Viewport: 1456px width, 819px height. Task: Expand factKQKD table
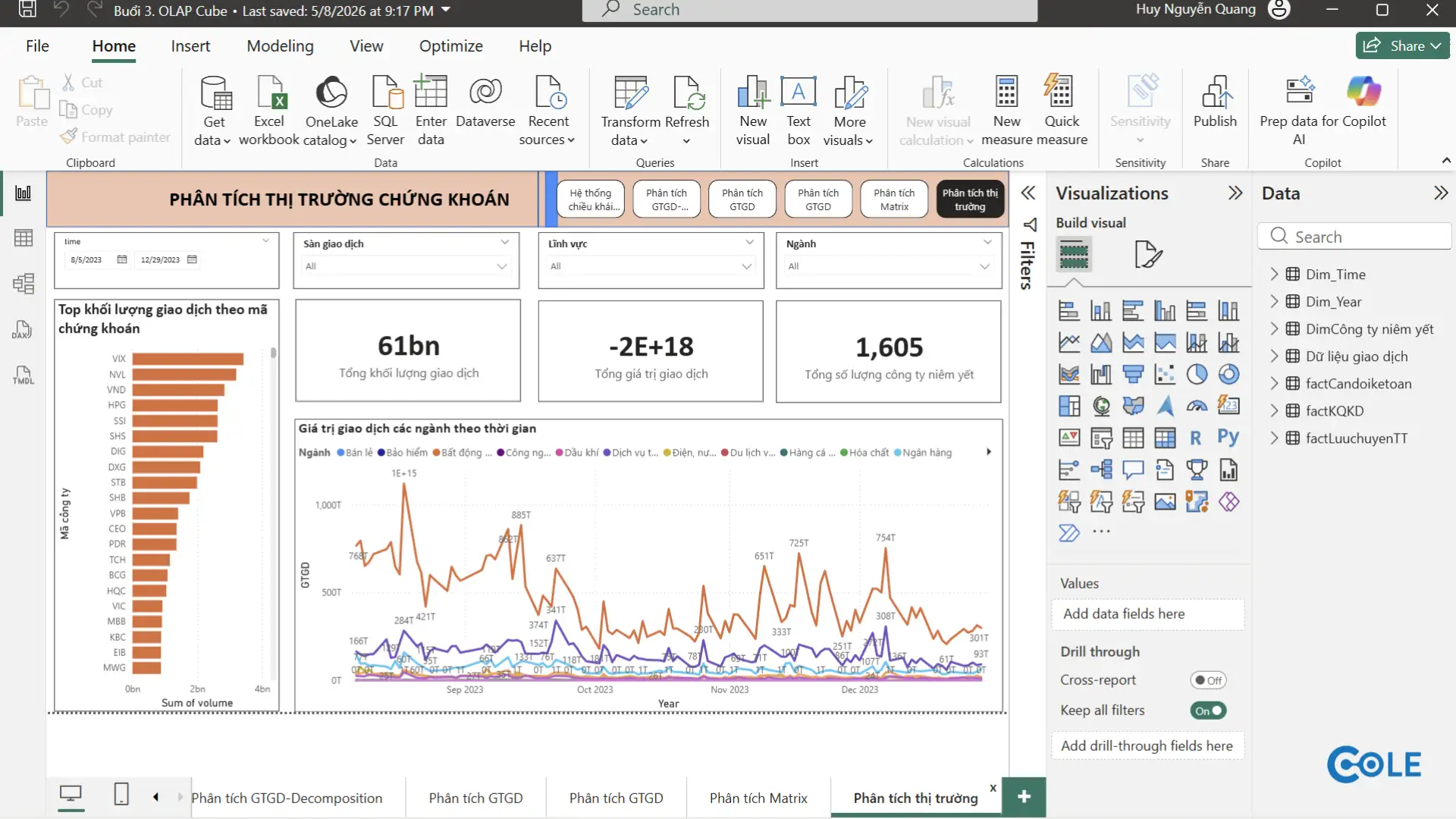pyautogui.click(x=1274, y=410)
